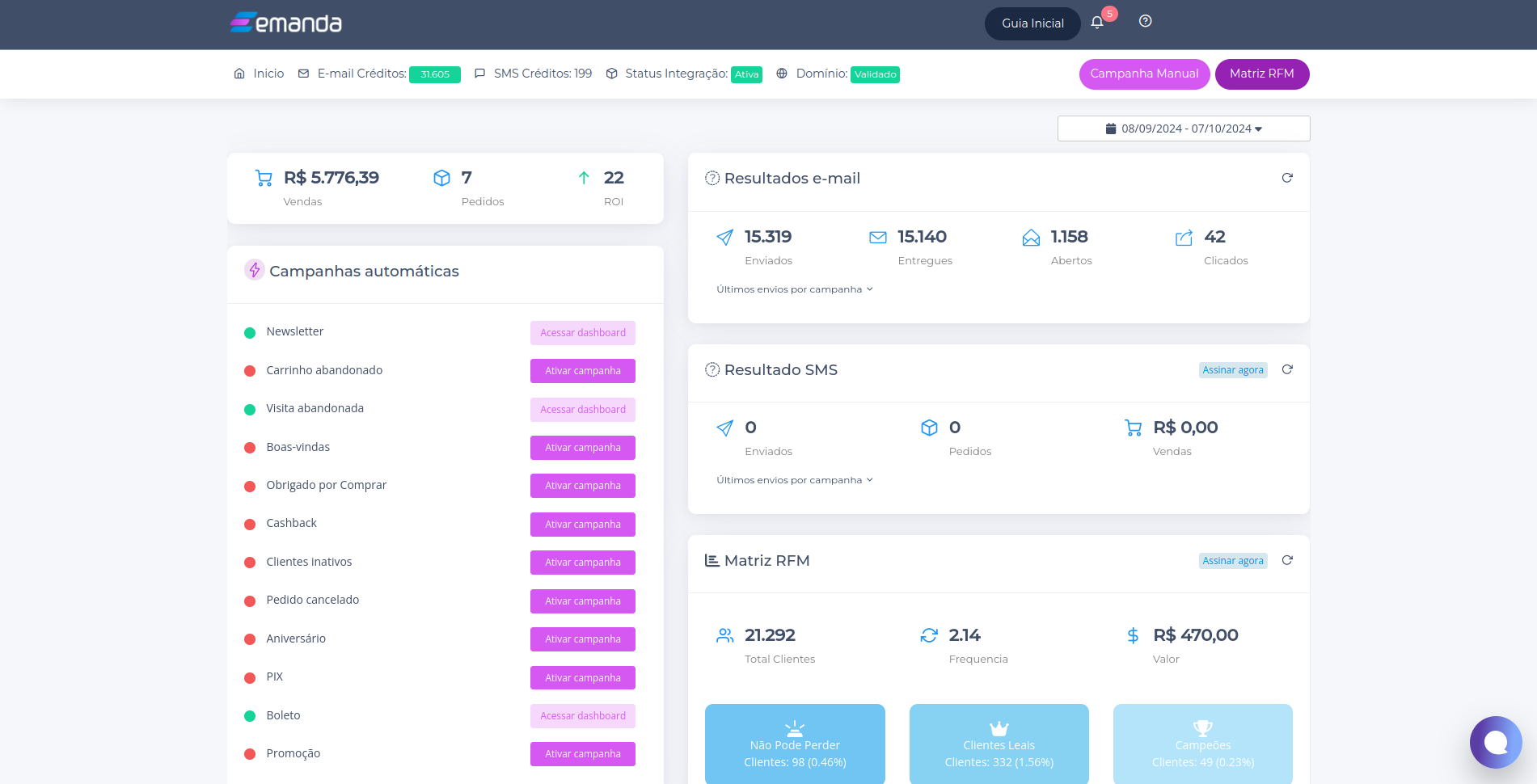Open the help question mark icon in header
Image resolution: width=1537 pixels, height=784 pixels.
pyautogui.click(x=1145, y=21)
